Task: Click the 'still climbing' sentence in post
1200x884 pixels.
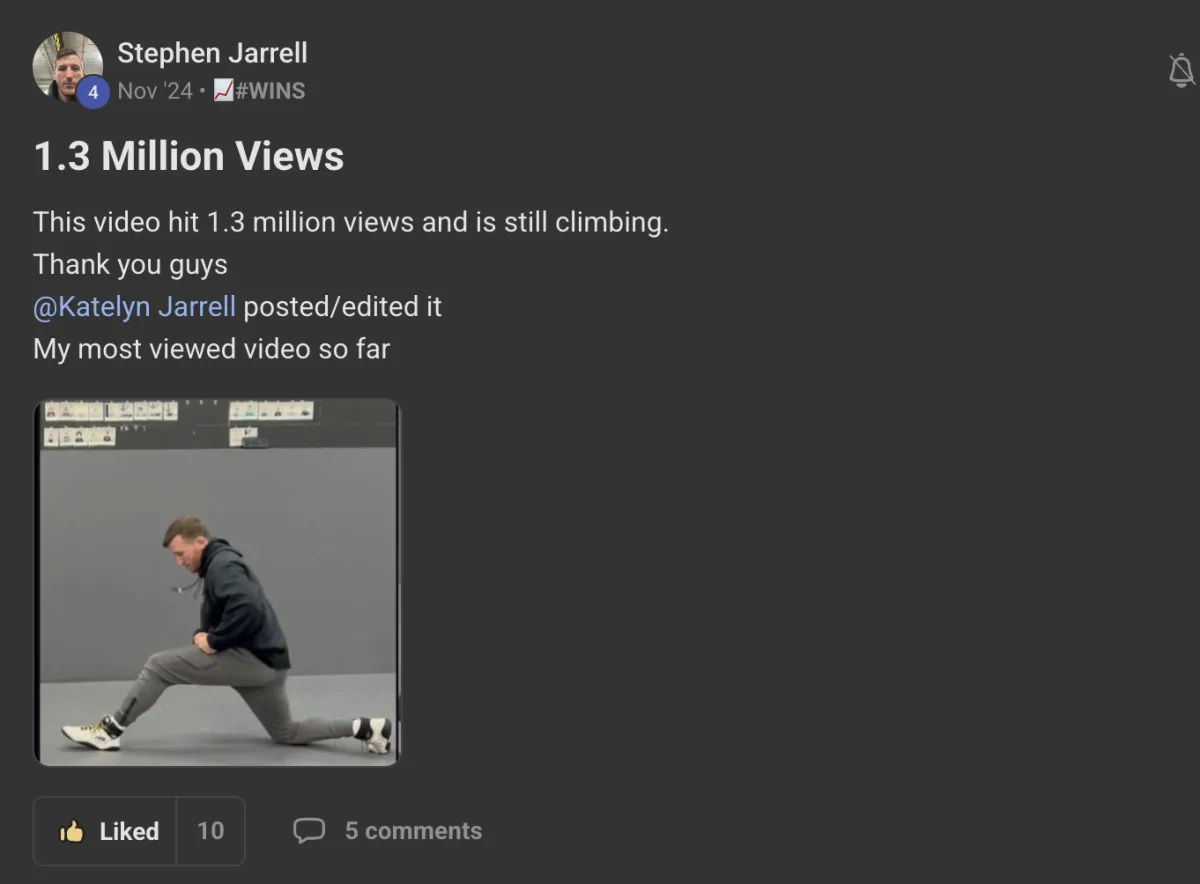Action: tap(350, 222)
